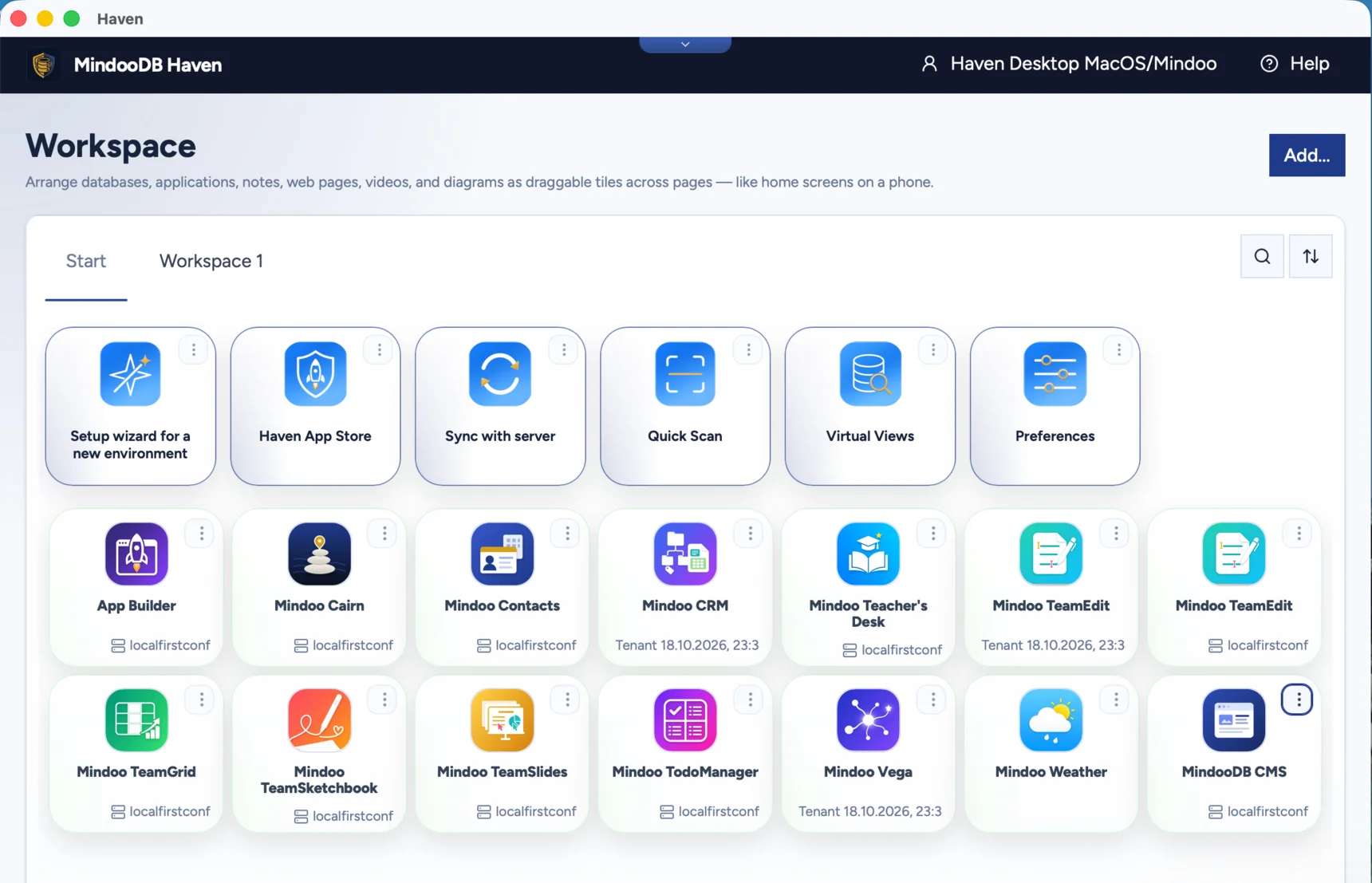Open the three-dot menu on Mindoo Vega
The image size is (1372, 883).
(932, 700)
